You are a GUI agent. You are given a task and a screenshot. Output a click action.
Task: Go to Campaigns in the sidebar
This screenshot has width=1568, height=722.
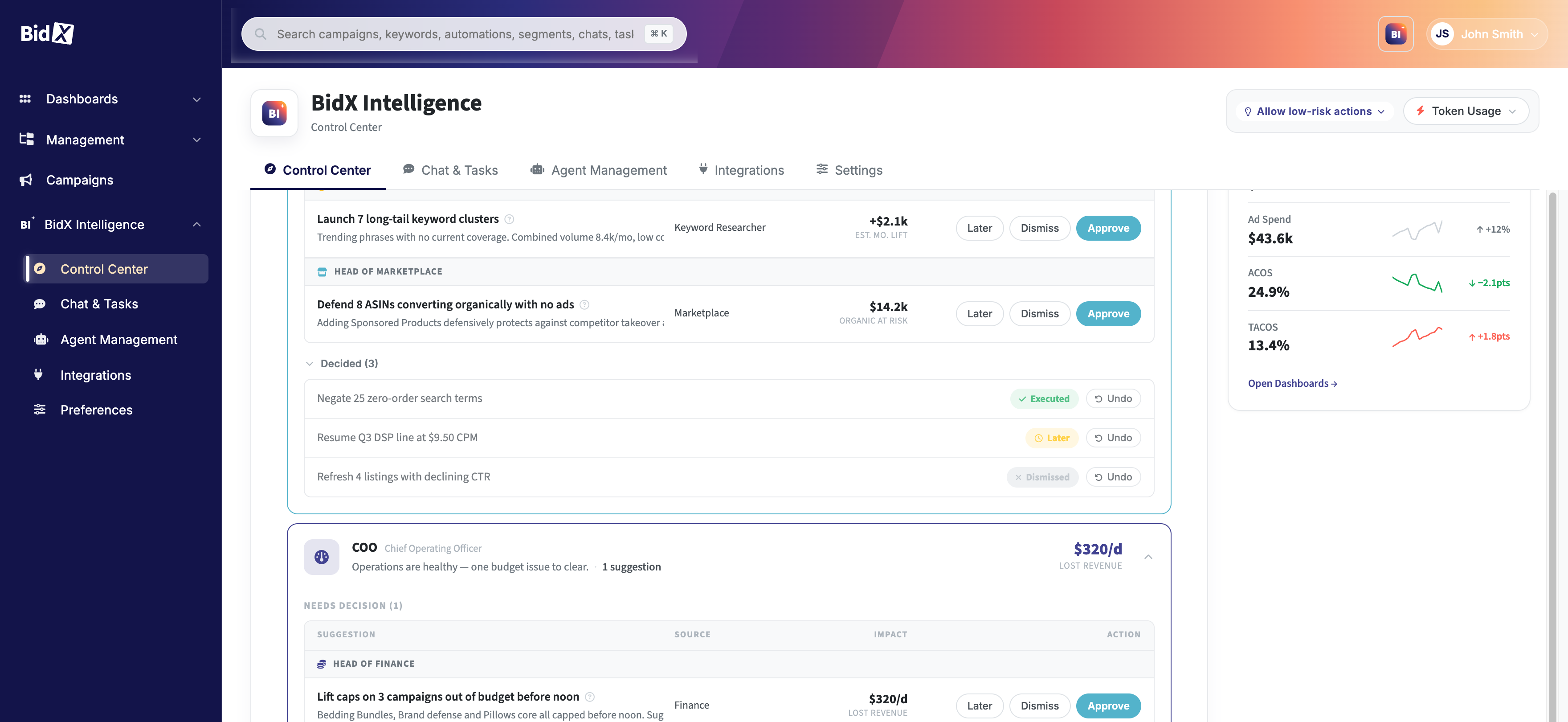tap(79, 180)
